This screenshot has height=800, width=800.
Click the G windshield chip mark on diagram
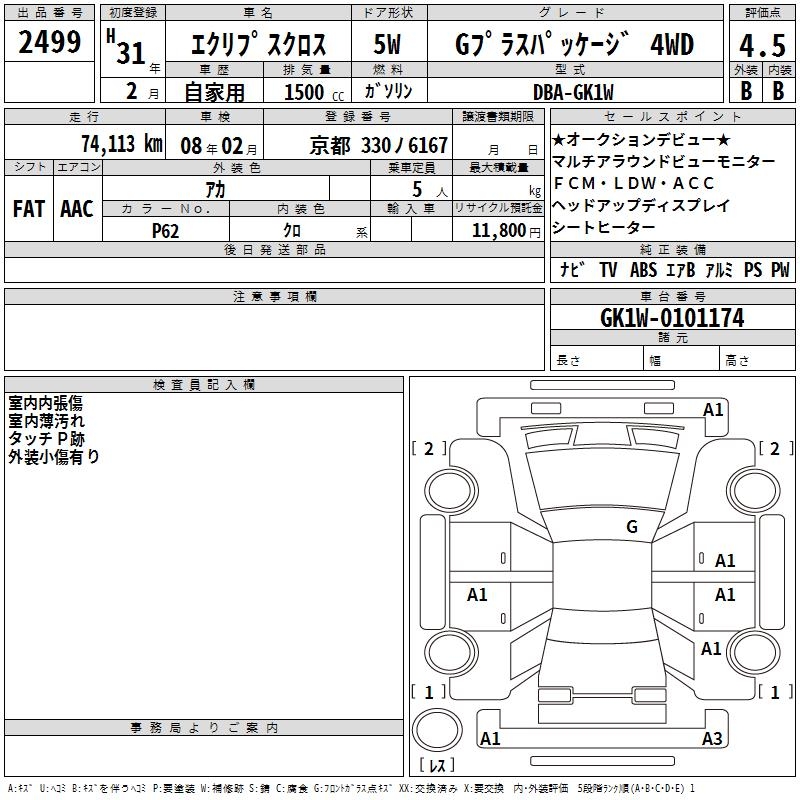pyautogui.click(x=631, y=526)
